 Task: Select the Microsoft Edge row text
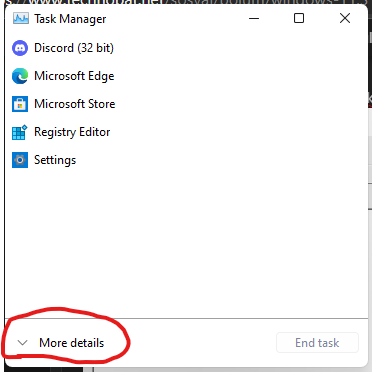click(x=74, y=76)
